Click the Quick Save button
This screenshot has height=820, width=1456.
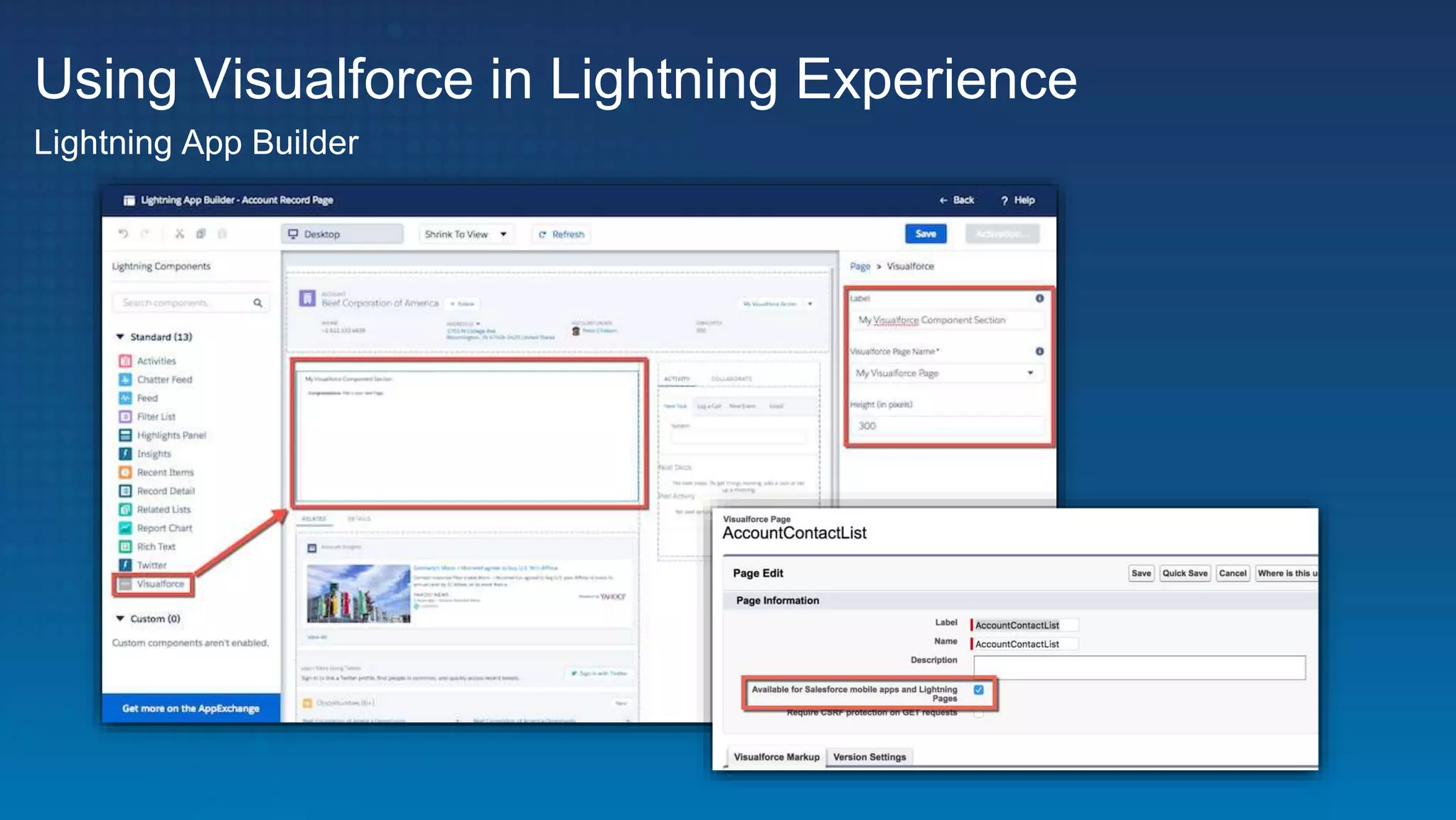pos(1184,573)
